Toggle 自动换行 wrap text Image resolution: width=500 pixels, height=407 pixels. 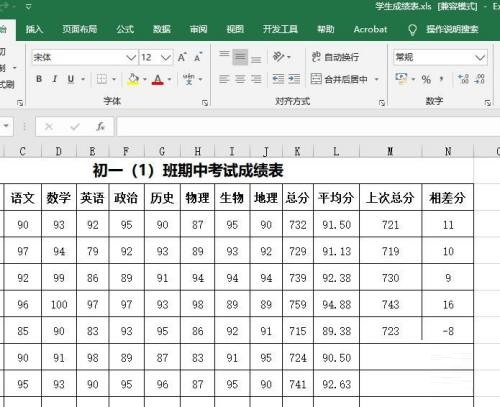[335, 57]
